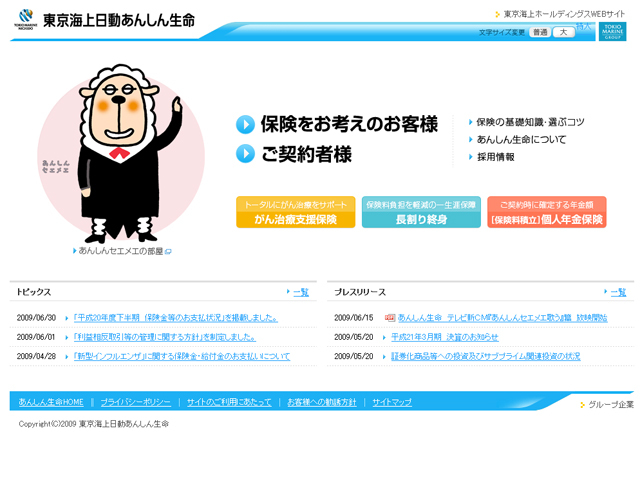The width and height of the screenshot is (640, 480).
Task: Click the arrow bullet before 保険の基礎知識
Action: tap(471, 122)
